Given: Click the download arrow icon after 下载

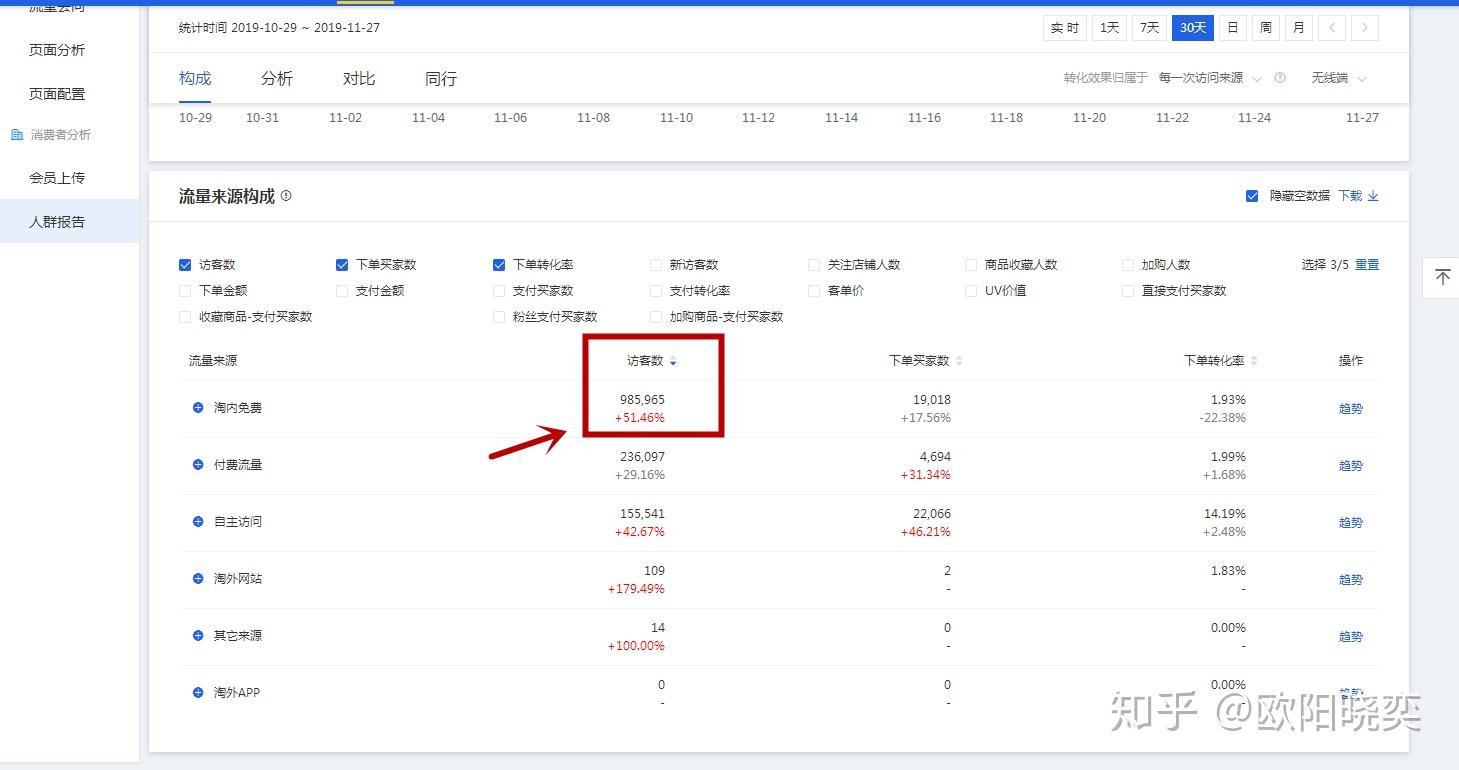Looking at the screenshot, I should (x=1373, y=196).
